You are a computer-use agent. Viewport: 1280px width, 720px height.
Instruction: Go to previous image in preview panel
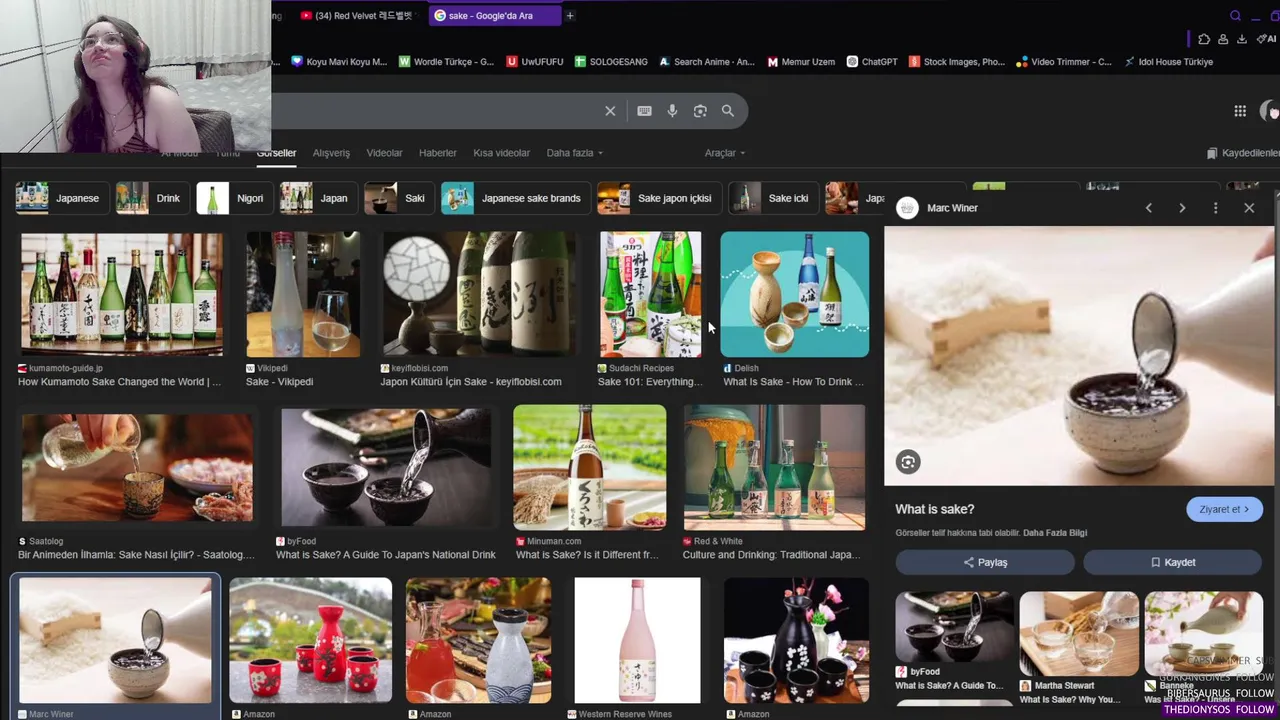1148,208
